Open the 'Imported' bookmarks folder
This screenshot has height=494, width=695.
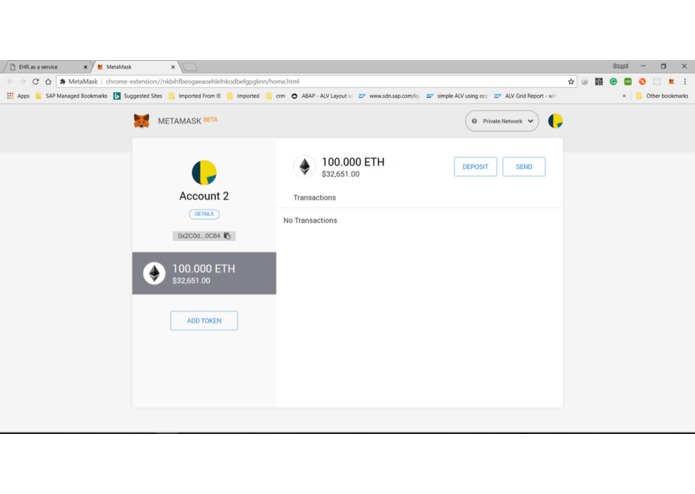[x=243, y=96]
